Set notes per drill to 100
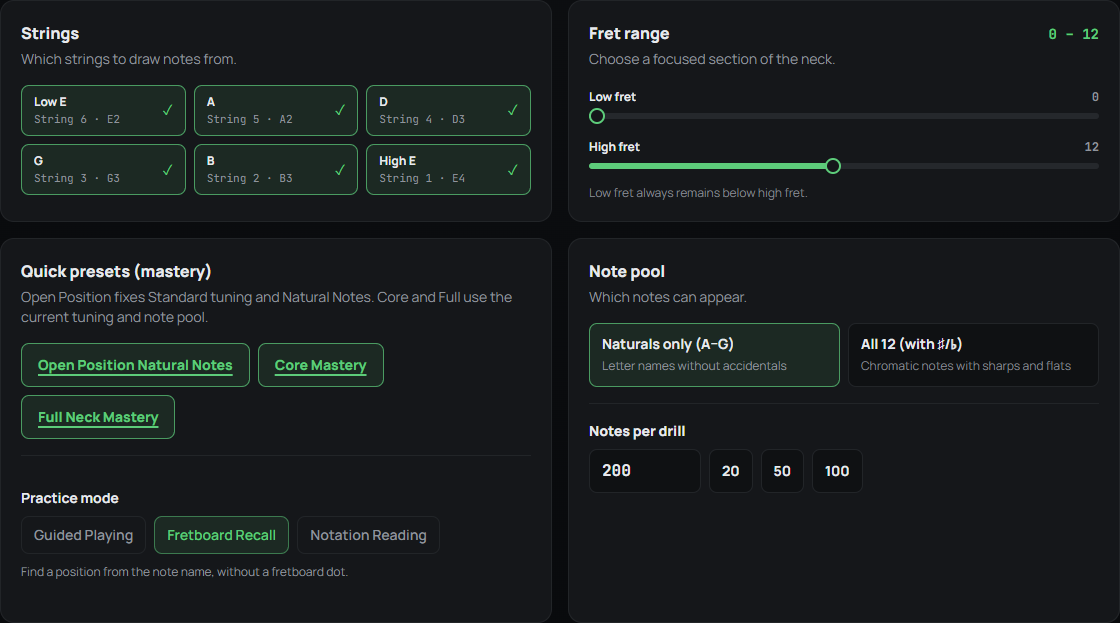Image resolution: width=1120 pixels, height=623 pixels. pyautogui.click(x=837, y=471)
